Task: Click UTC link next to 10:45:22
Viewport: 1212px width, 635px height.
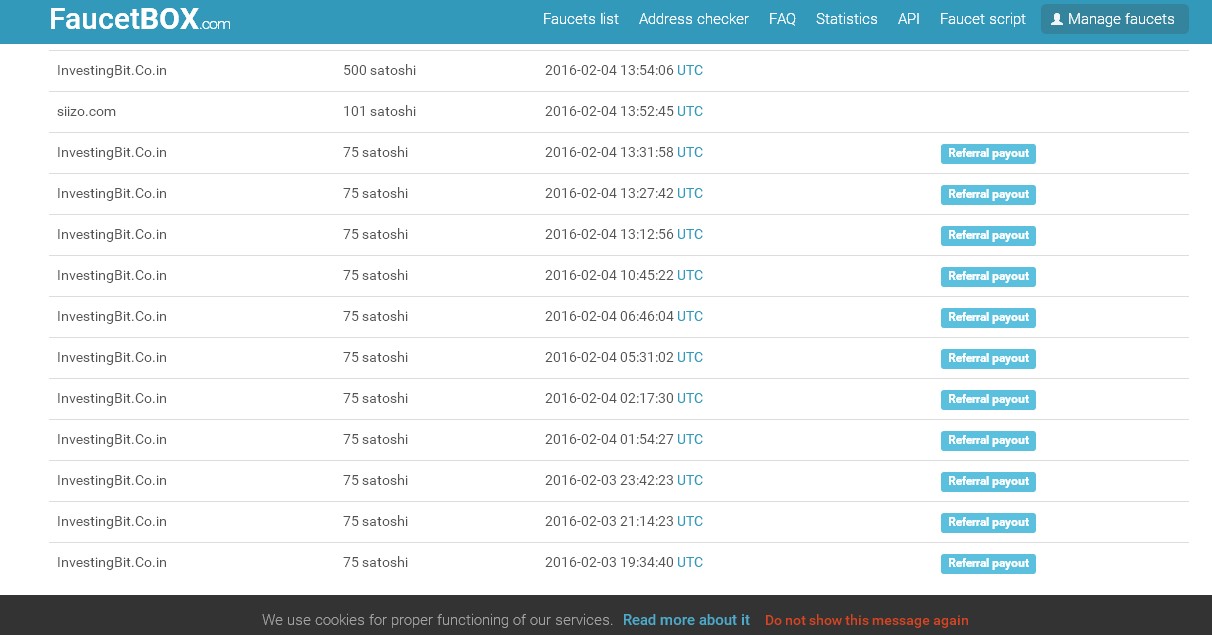Action: click(690, 275)
